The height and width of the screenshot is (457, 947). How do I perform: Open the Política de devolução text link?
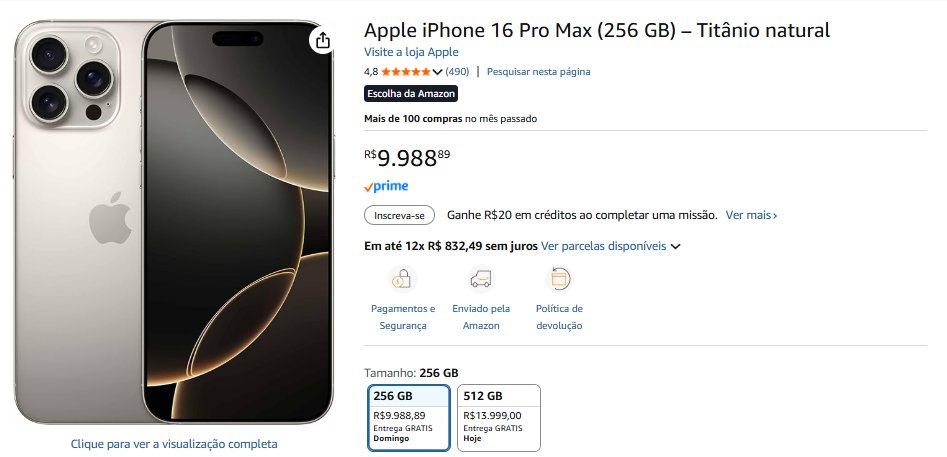[559, 317]
